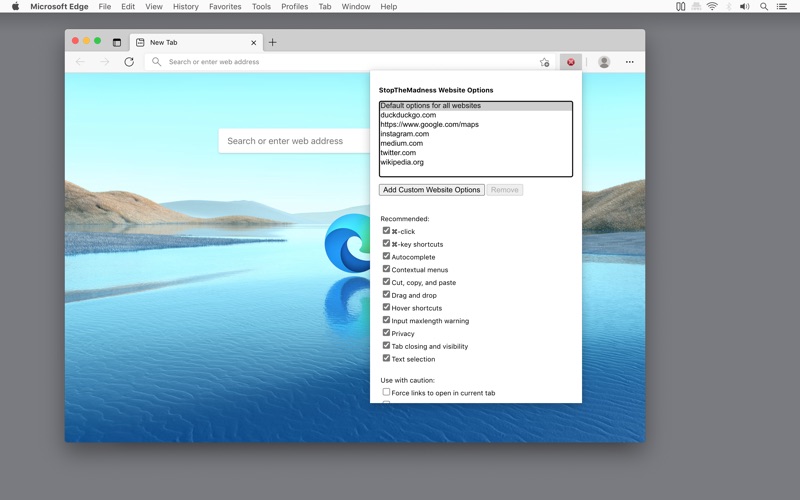Open the View menu

[x=154, y=7]
